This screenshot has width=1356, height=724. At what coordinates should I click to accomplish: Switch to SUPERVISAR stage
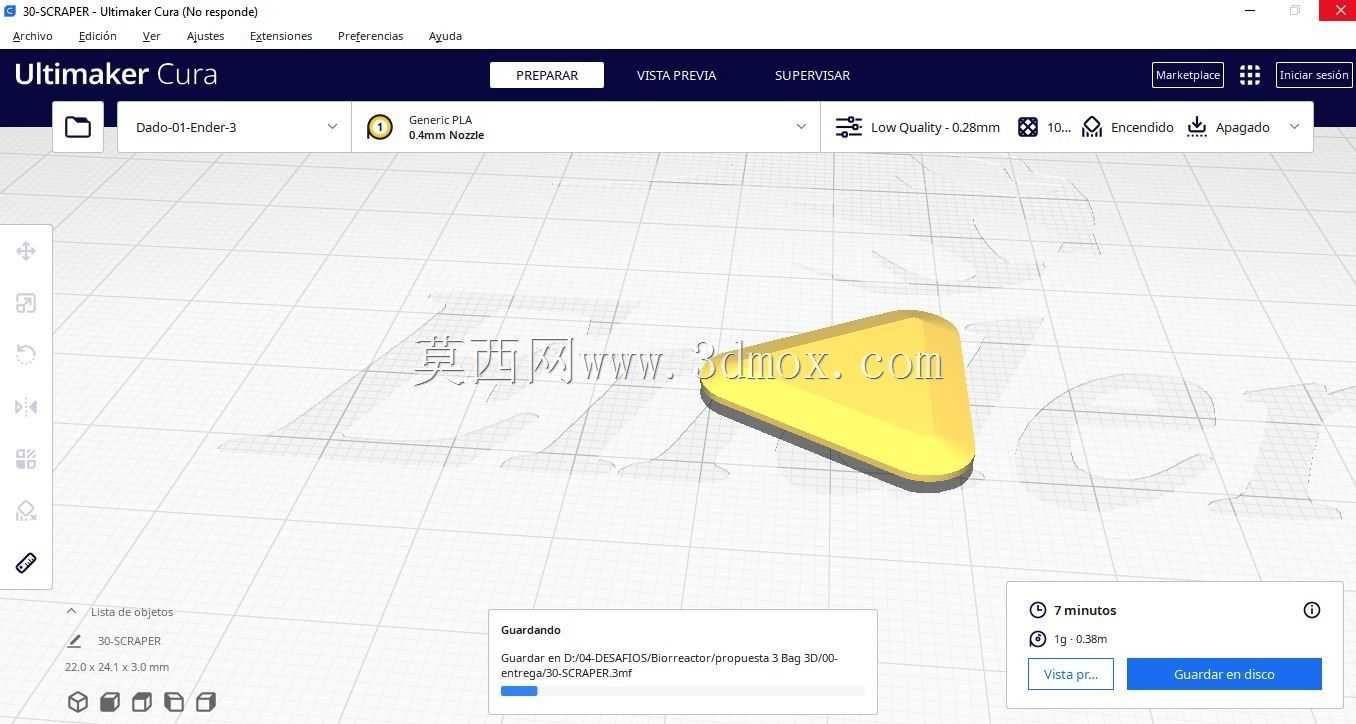(812, 75)
